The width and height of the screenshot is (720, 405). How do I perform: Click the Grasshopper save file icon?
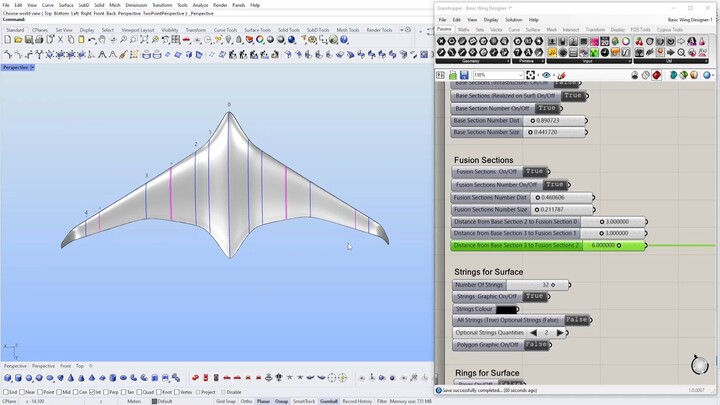pos(465,75)
